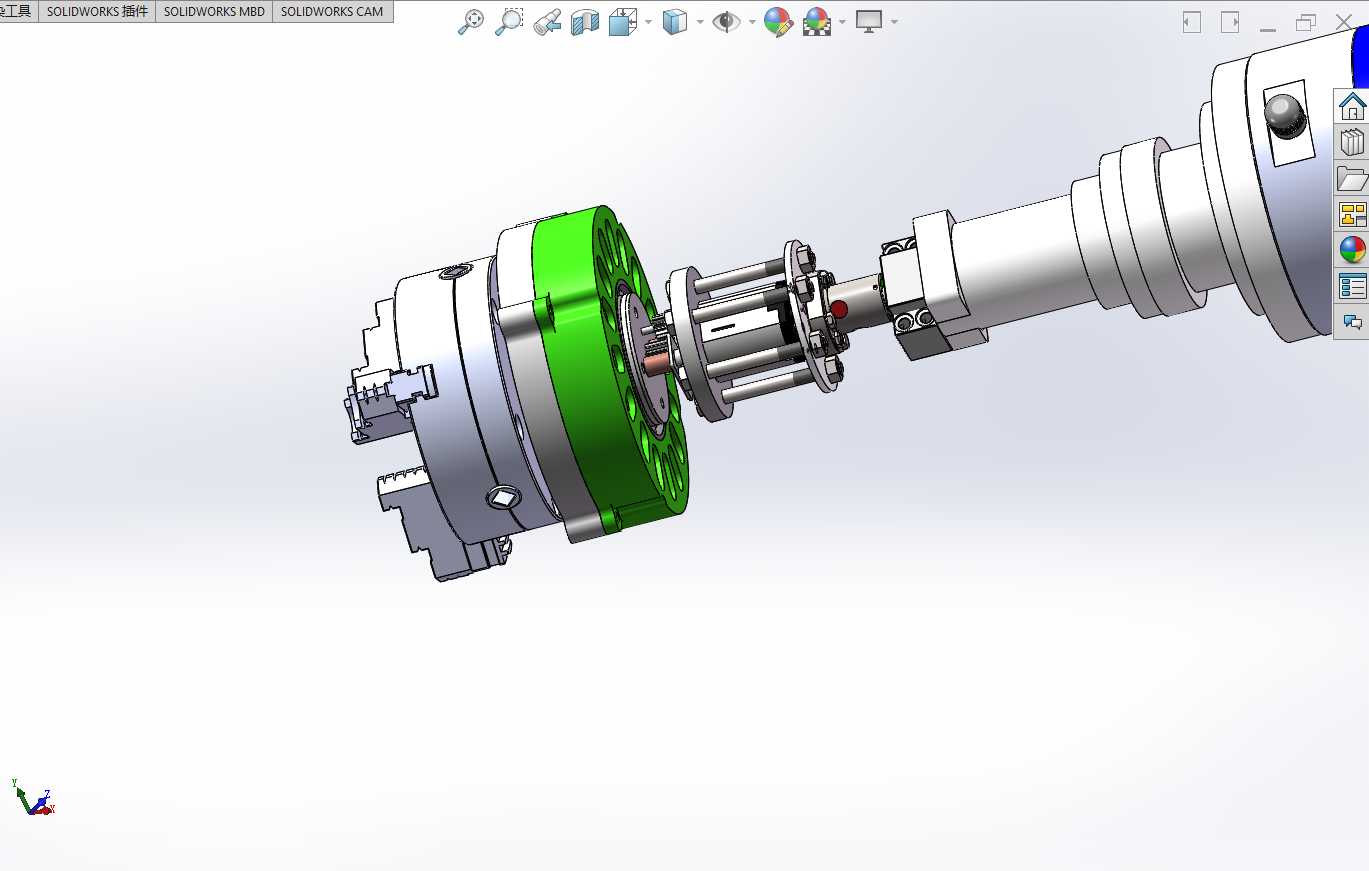
Task: Select the SOLIDWORKS CAM tab
Action: click(332, 12)
